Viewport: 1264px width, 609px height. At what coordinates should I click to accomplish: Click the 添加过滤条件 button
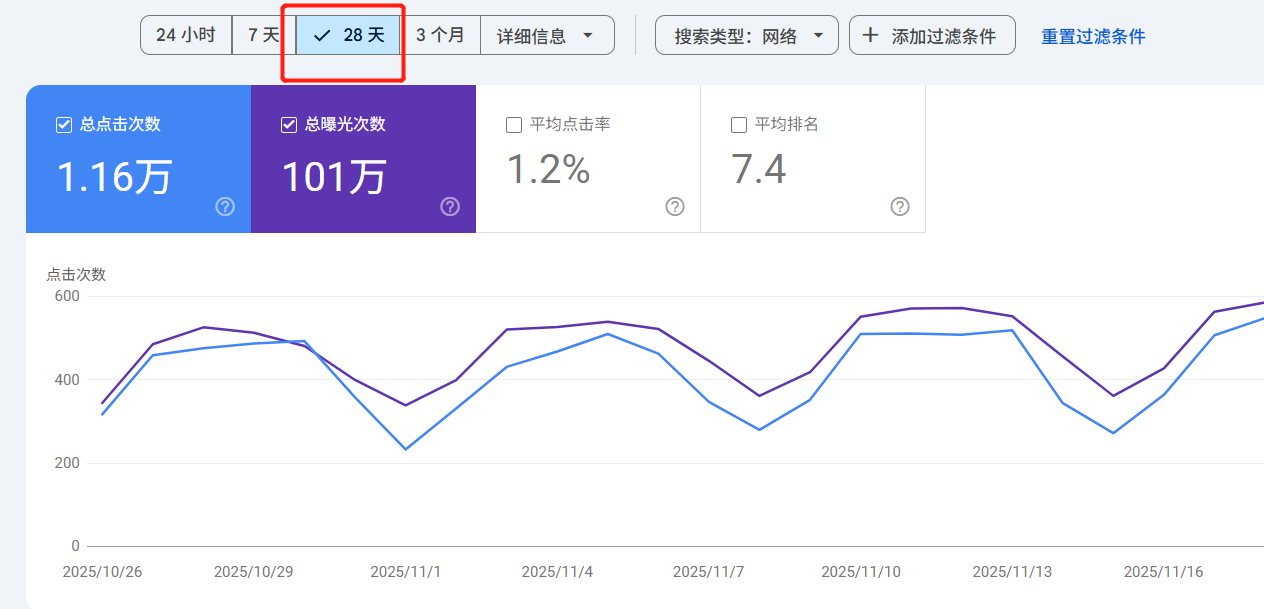click(932, 34)
